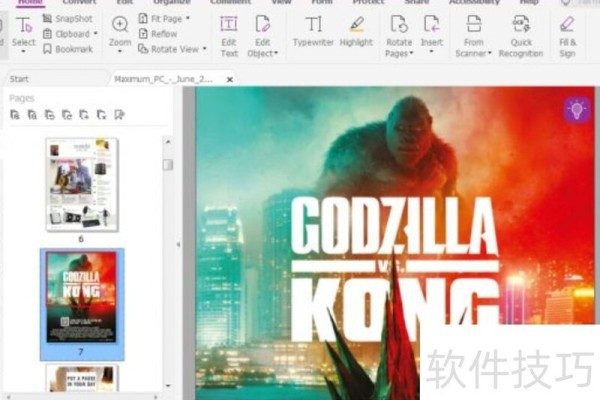Click the fifth icon in the Pages panel toolbar
Image resolution: width=600 pixels, height=400 pixels.
click(x=84, y=114)
